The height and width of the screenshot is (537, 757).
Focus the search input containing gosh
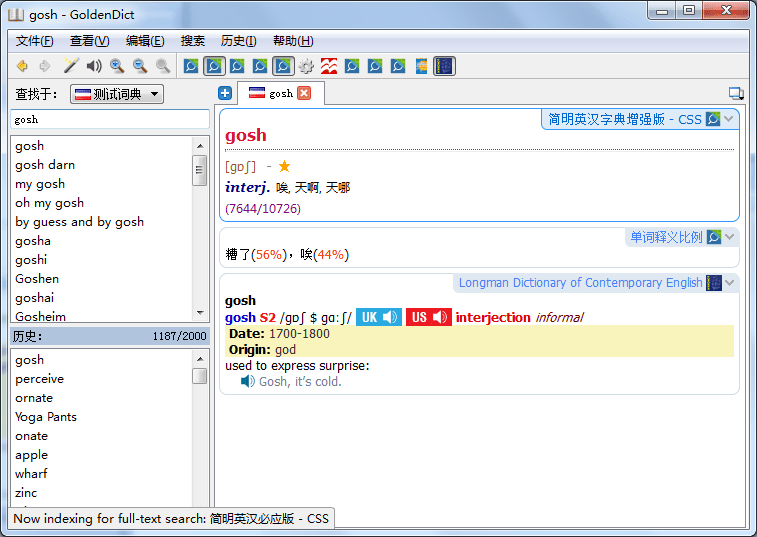coord(110,119)
